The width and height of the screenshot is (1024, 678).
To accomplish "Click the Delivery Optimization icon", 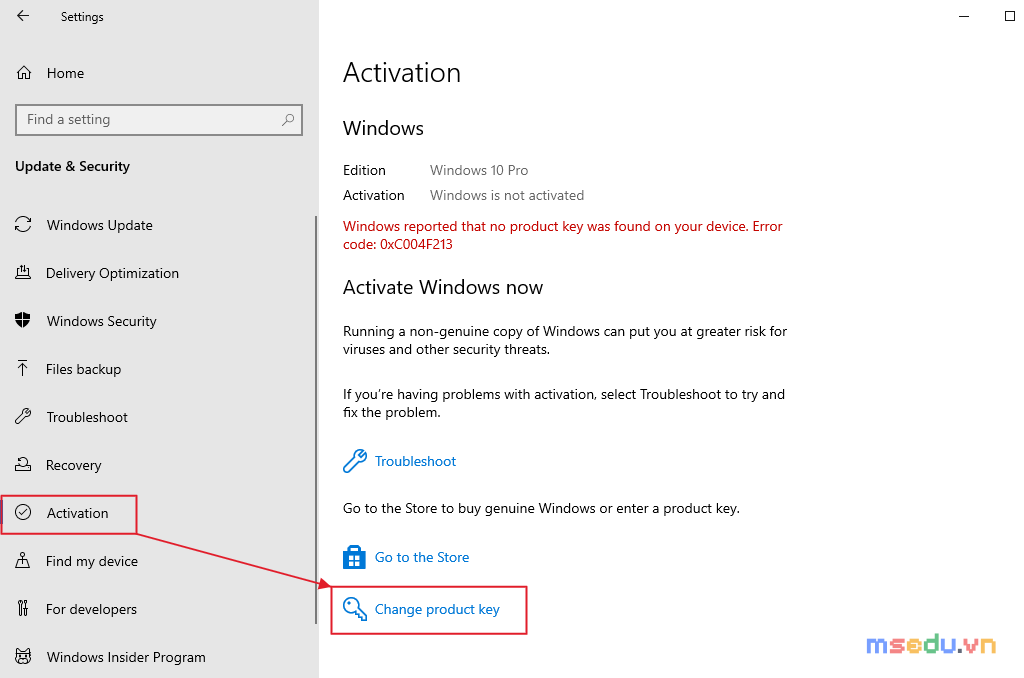I will (23, 272).
